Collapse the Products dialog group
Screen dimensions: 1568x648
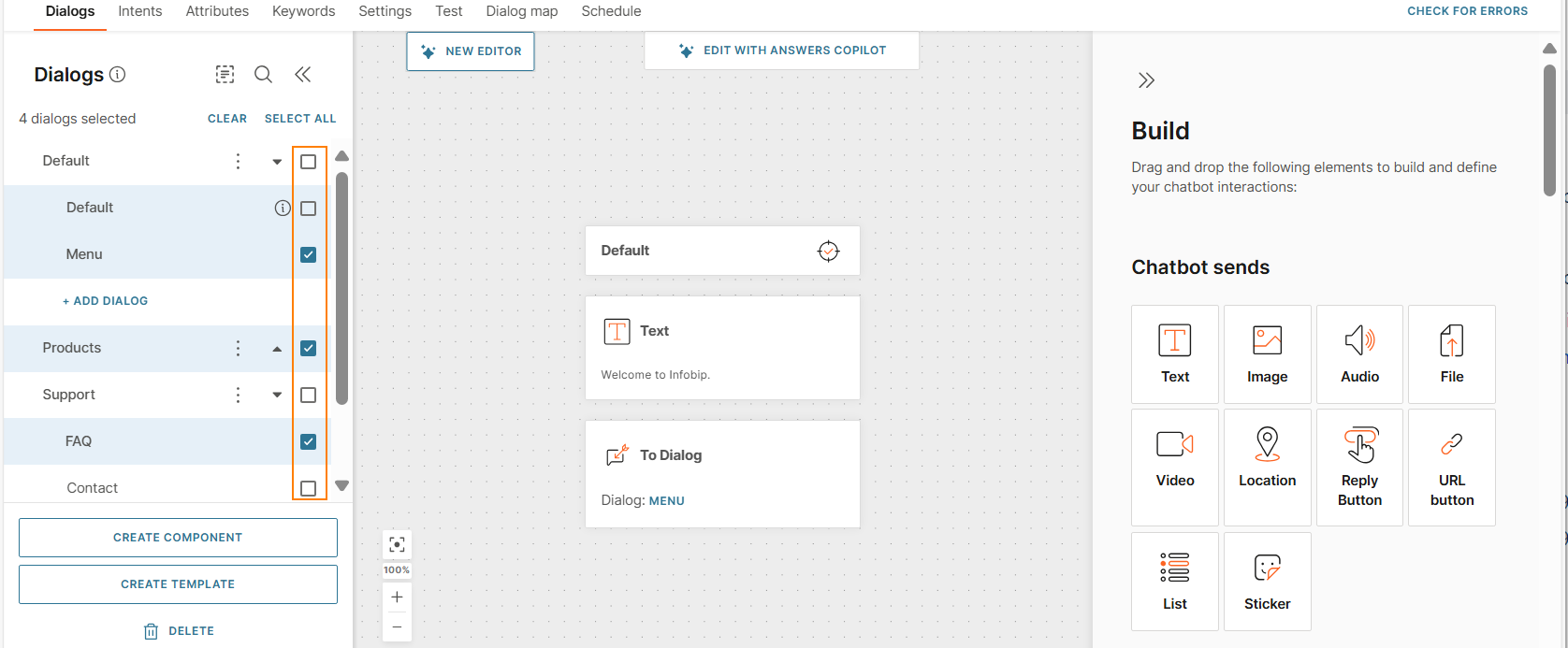pos(276,347)
